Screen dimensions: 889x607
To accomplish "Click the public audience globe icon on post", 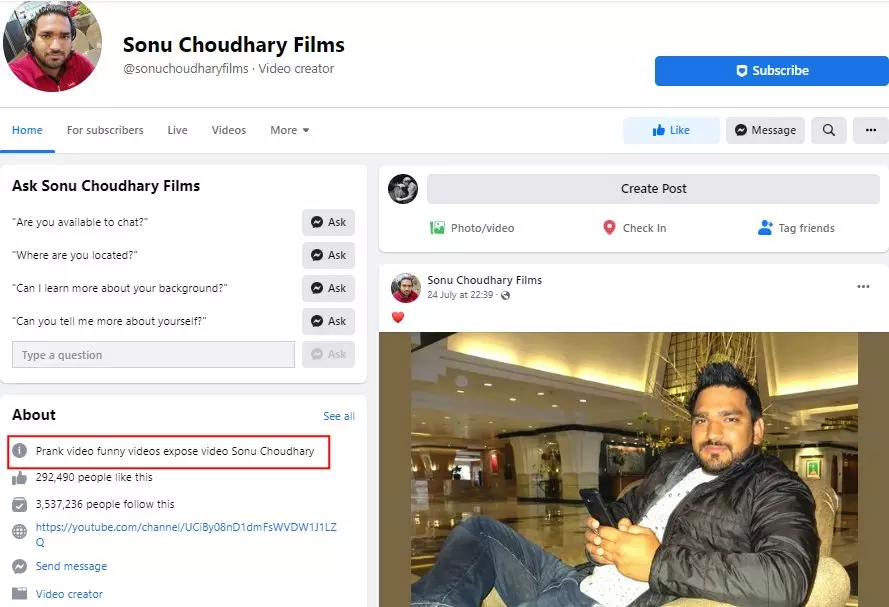I will 506,295.
